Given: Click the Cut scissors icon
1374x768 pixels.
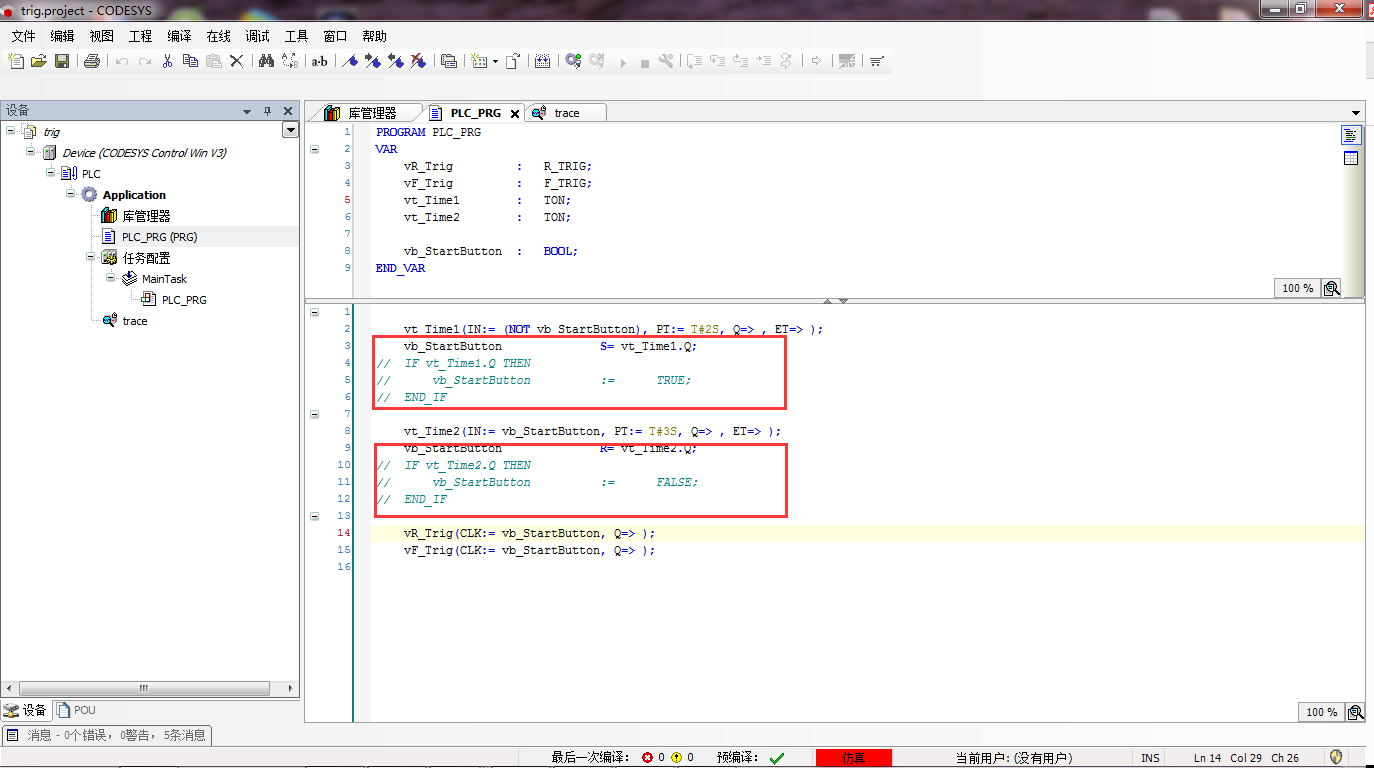Looking at the screenshot, I should [x=167, y=61].
